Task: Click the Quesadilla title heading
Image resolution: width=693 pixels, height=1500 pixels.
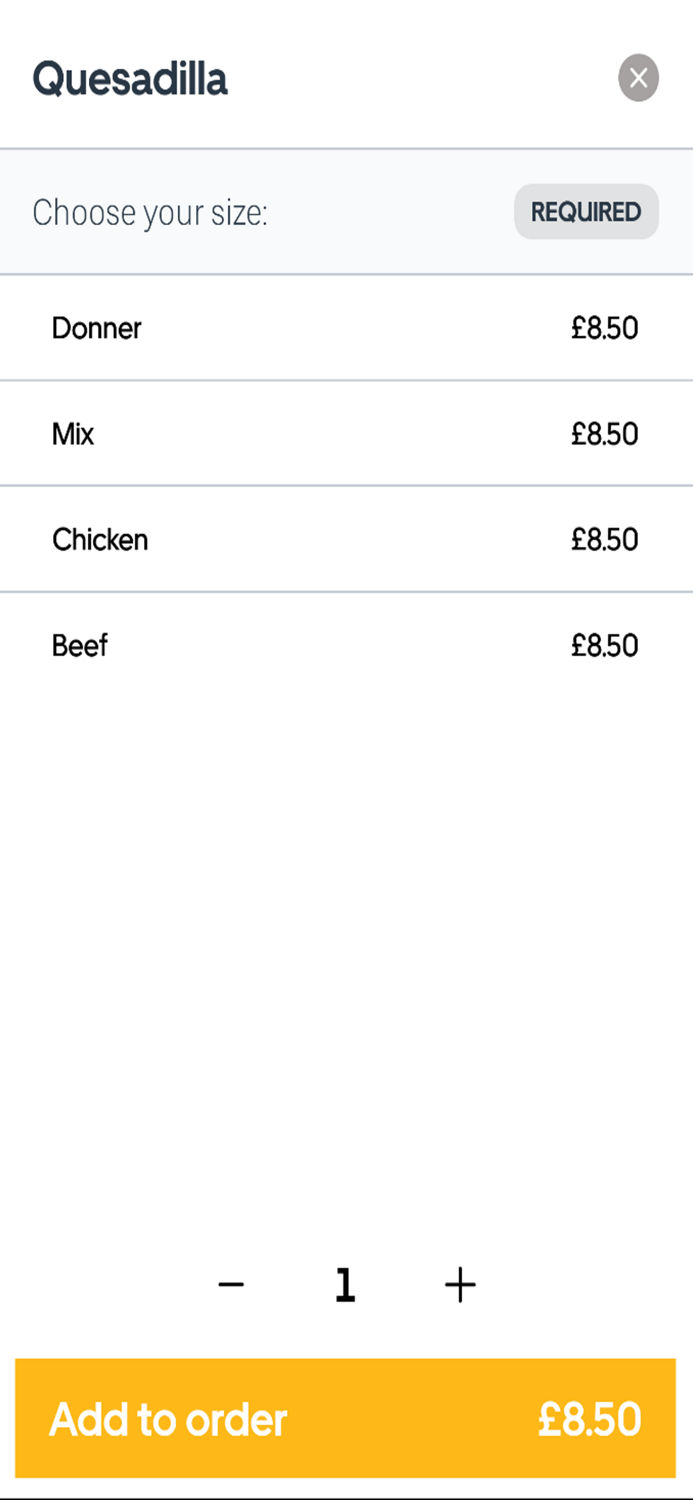Action: 130,77
